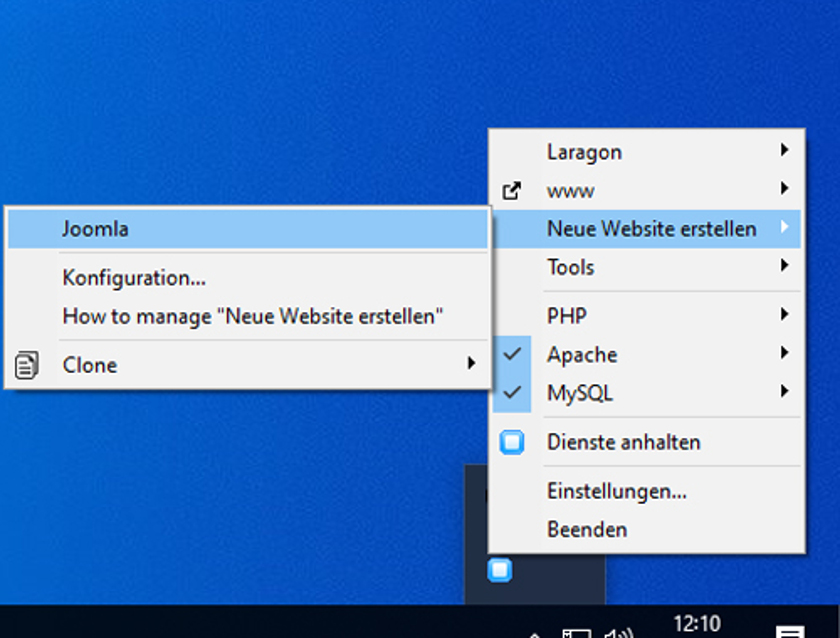Expand arrow next to www
840x638 pixels.
point(784,188)
